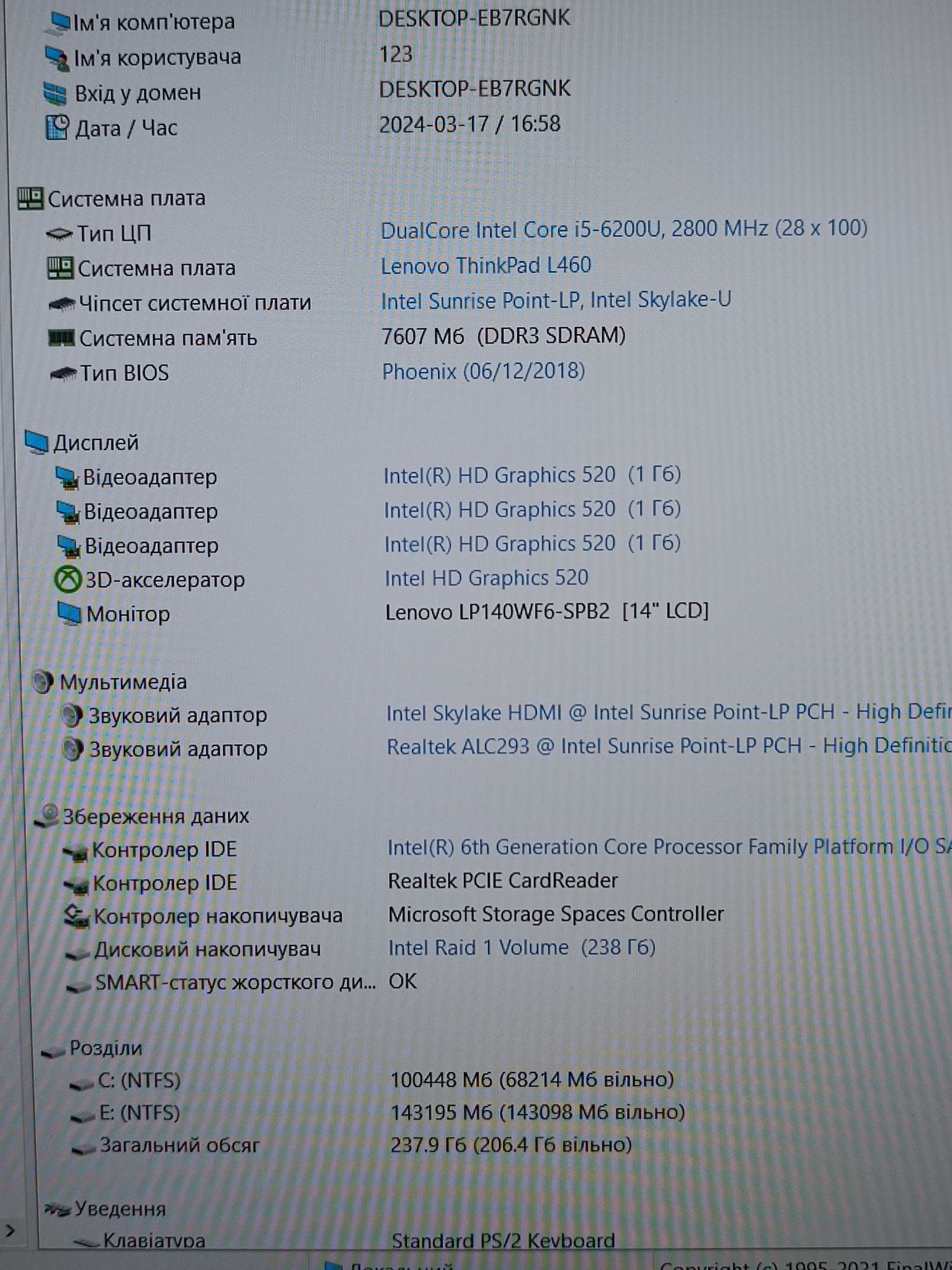The image size is (952, 1270).
Task: Click the Контролер накопичувача row icon
Action: [x=77, y=916]
